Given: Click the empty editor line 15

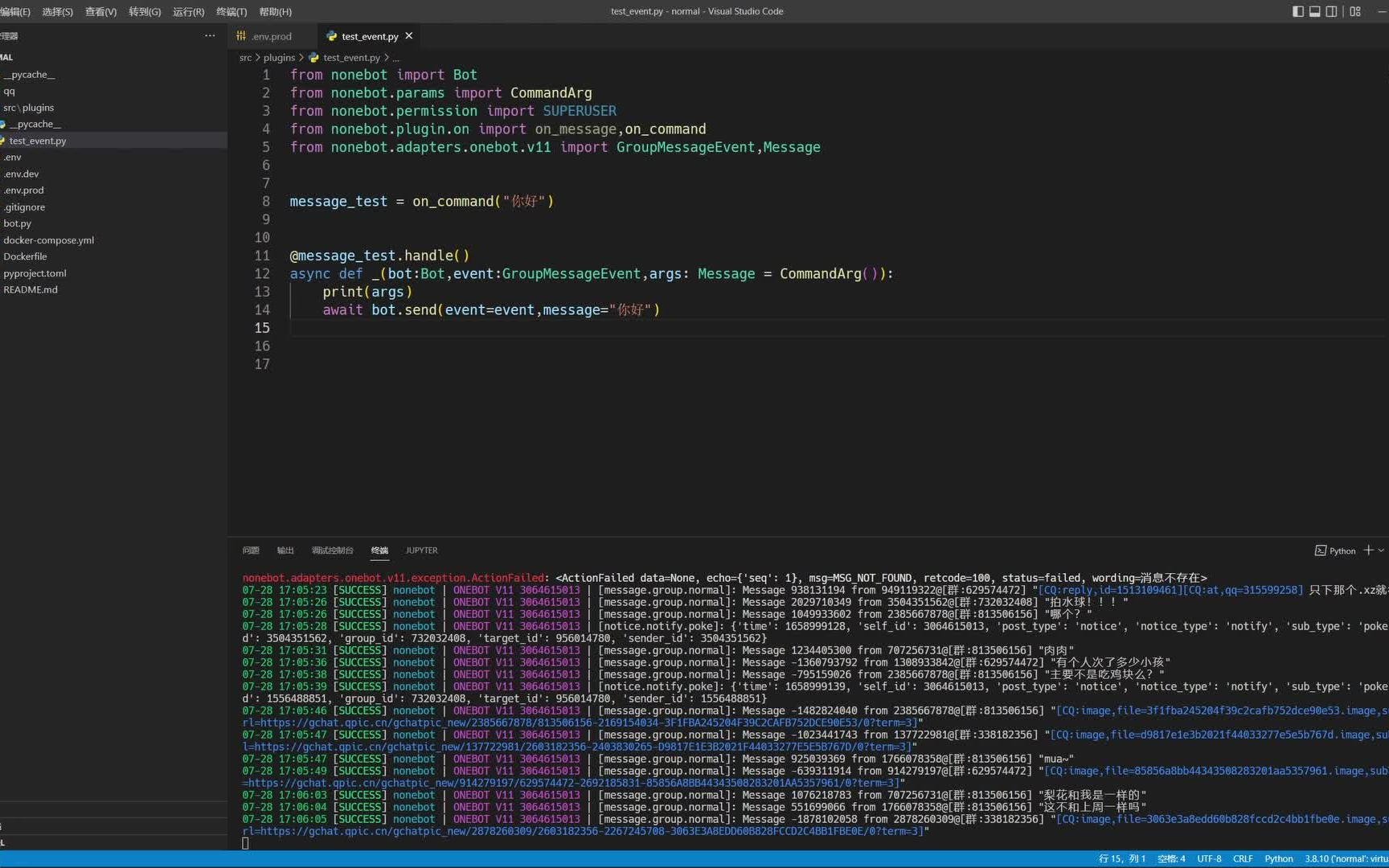Looking at the screenshot, I should (838, 328).
